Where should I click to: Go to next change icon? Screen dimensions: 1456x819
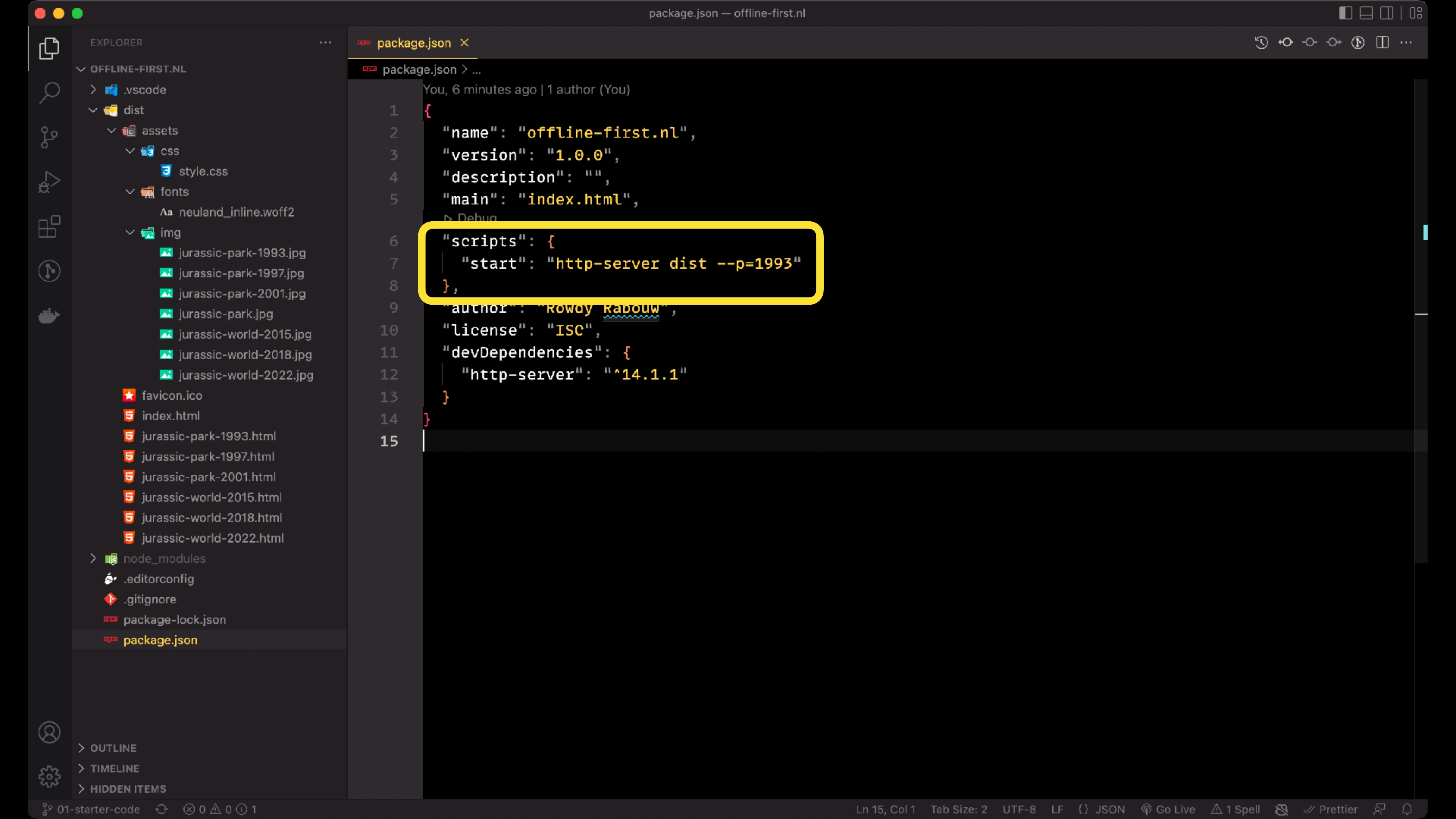(1334, 42)
